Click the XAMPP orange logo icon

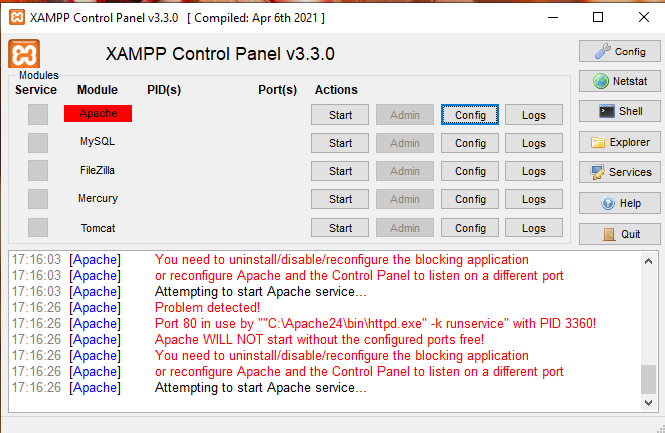[x=24, y=54]
